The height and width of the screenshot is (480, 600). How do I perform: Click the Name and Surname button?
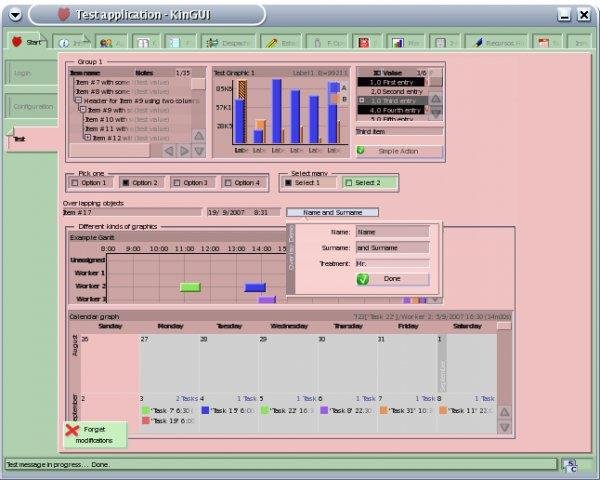(x=333, y=212)
